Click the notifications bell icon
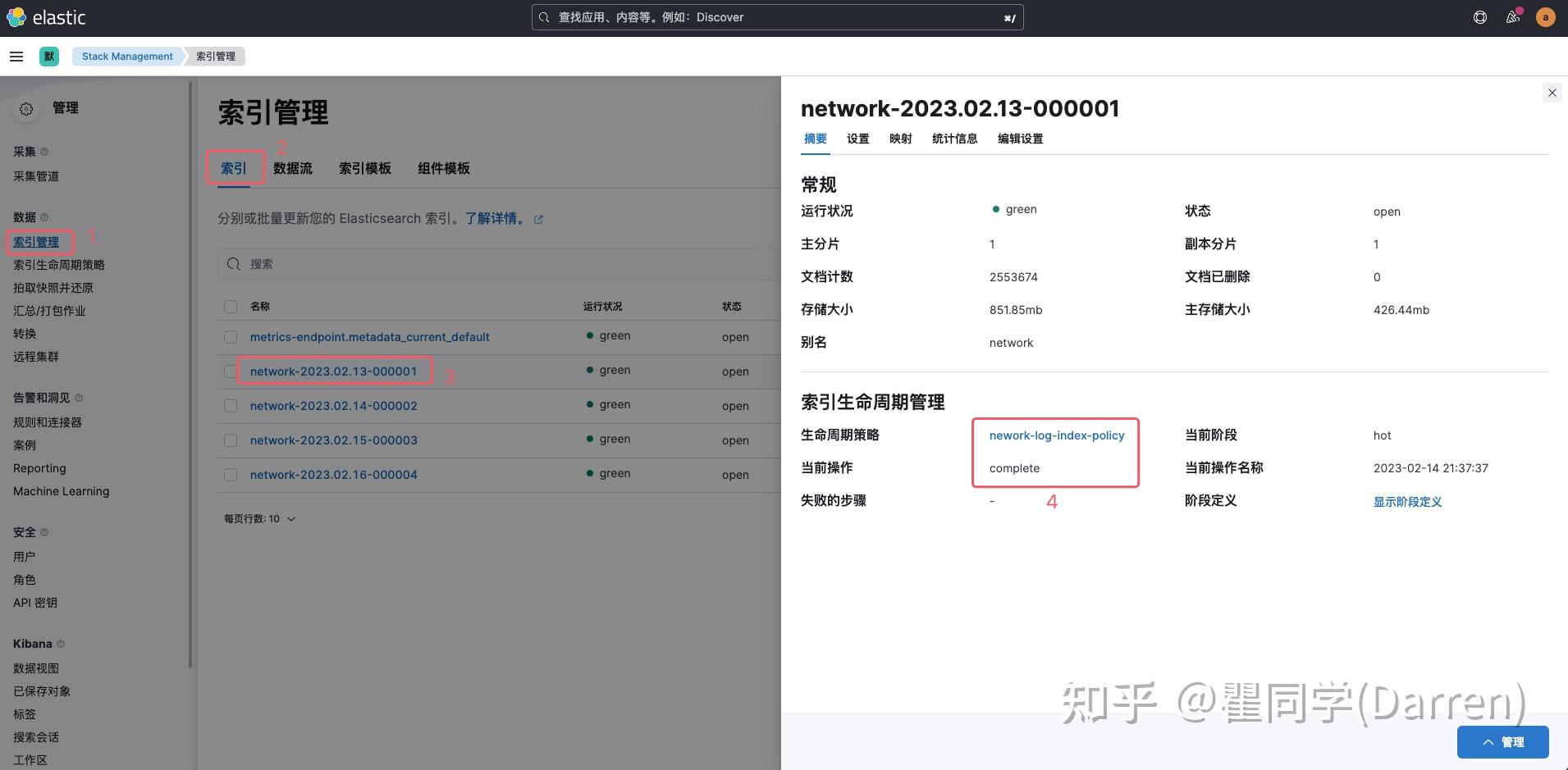The width and height of the screenshot is (1568, 770). [x=1512, y=16]
